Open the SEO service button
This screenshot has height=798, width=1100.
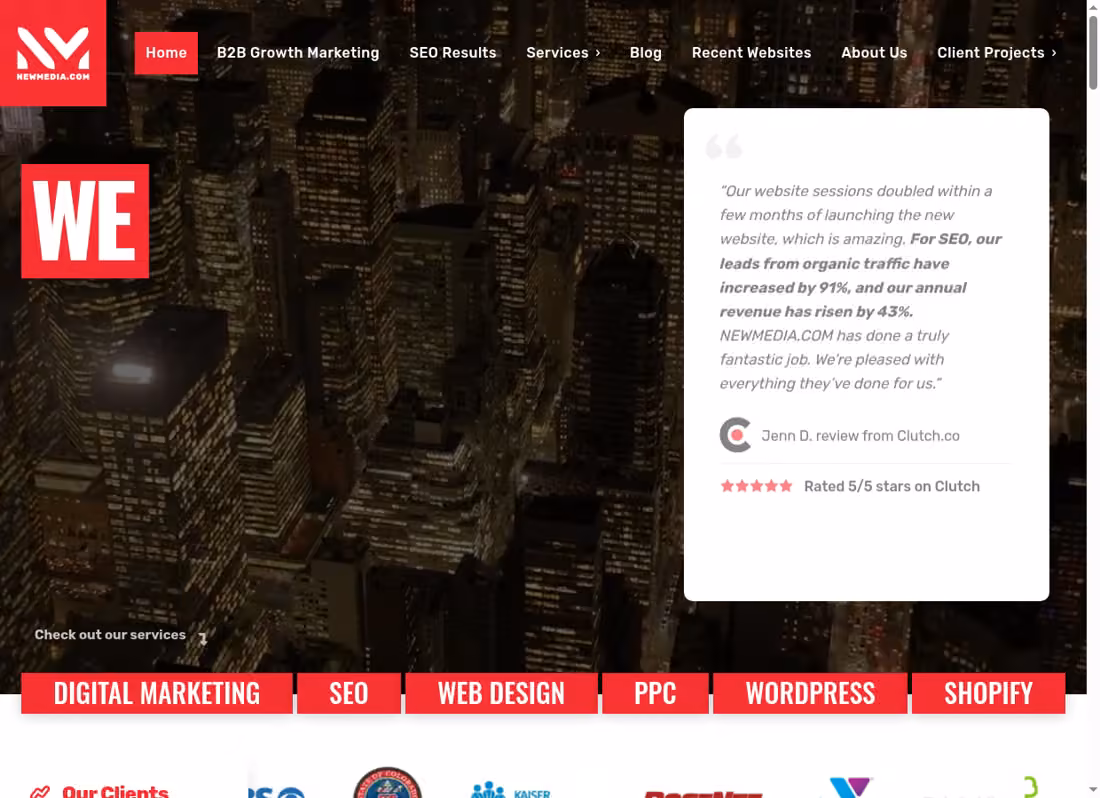pyautogui.click(x=349, y=693)
